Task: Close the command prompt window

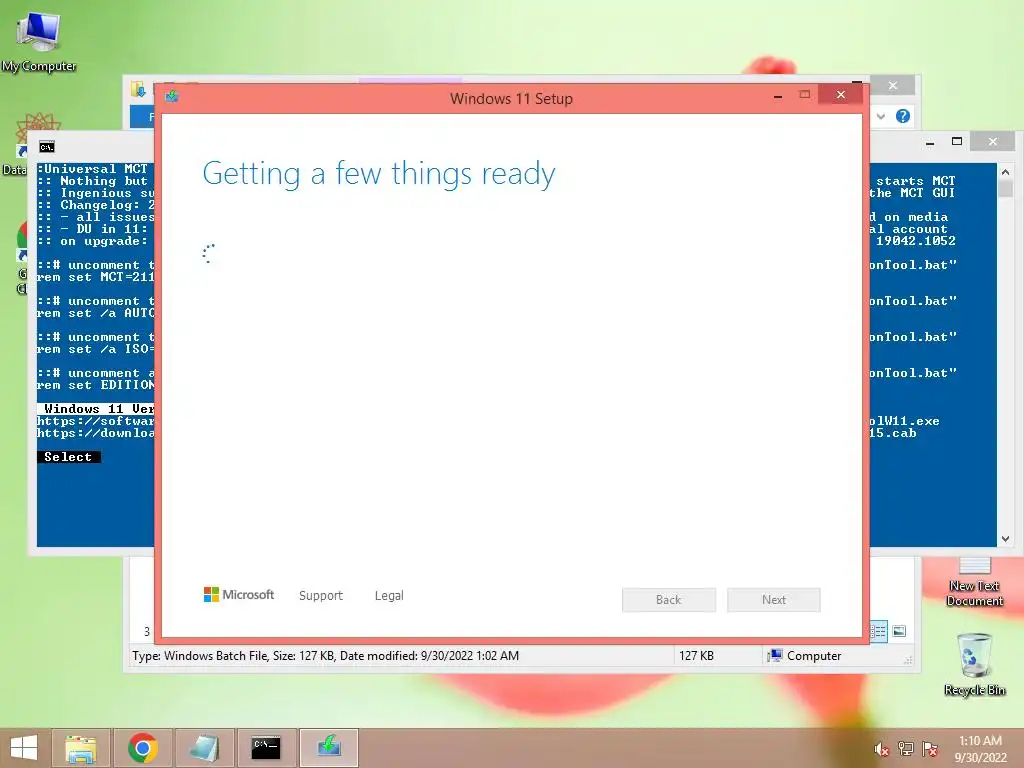Action: [993, 141]
